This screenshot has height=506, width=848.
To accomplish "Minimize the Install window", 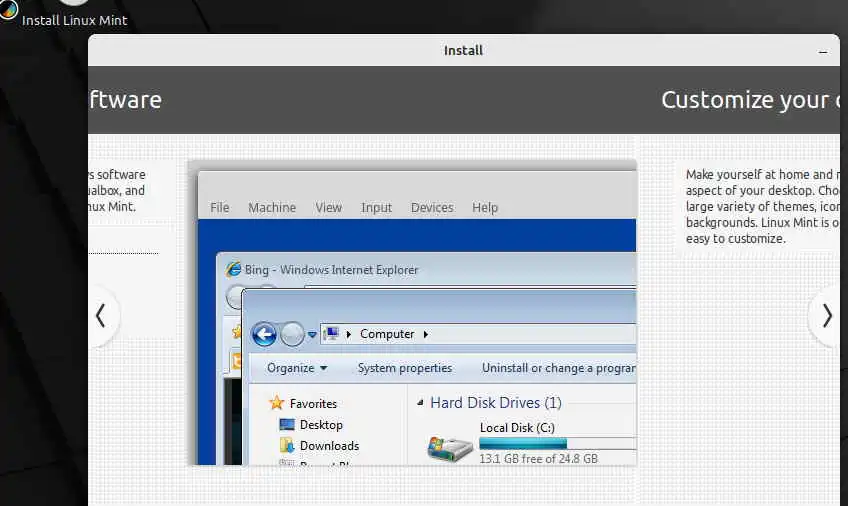I will tap(823, 52).
